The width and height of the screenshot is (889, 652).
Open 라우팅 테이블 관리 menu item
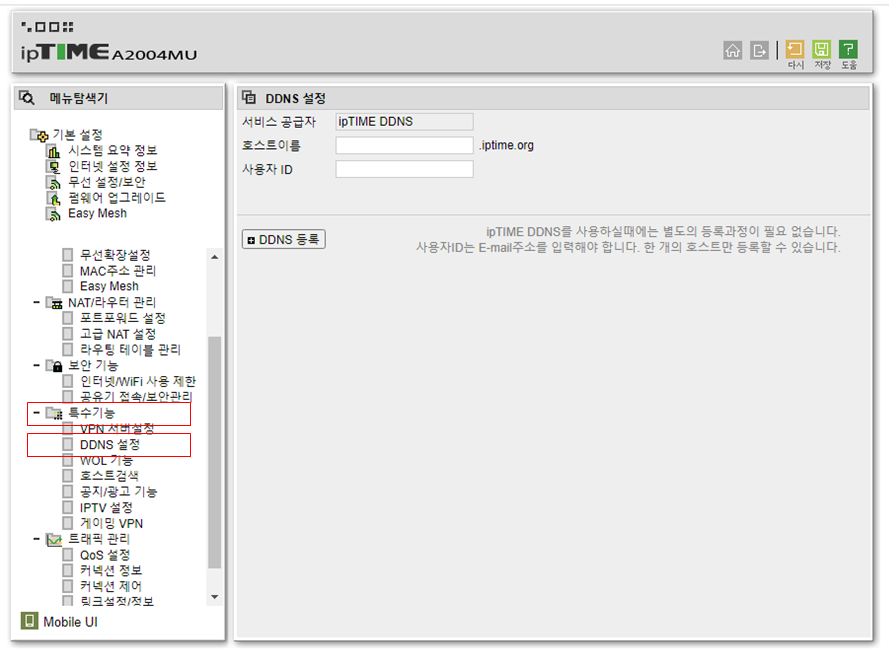tap(130, 350)
